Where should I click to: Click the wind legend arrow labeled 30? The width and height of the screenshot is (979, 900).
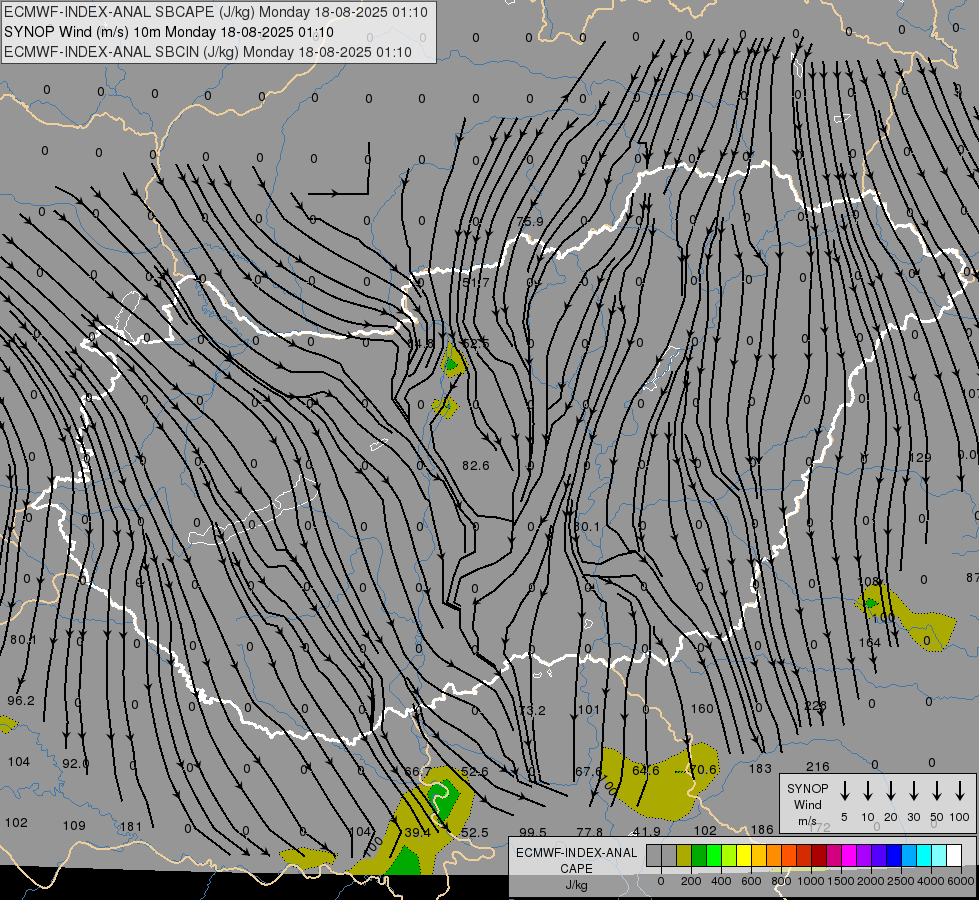[x=913, y=791]
